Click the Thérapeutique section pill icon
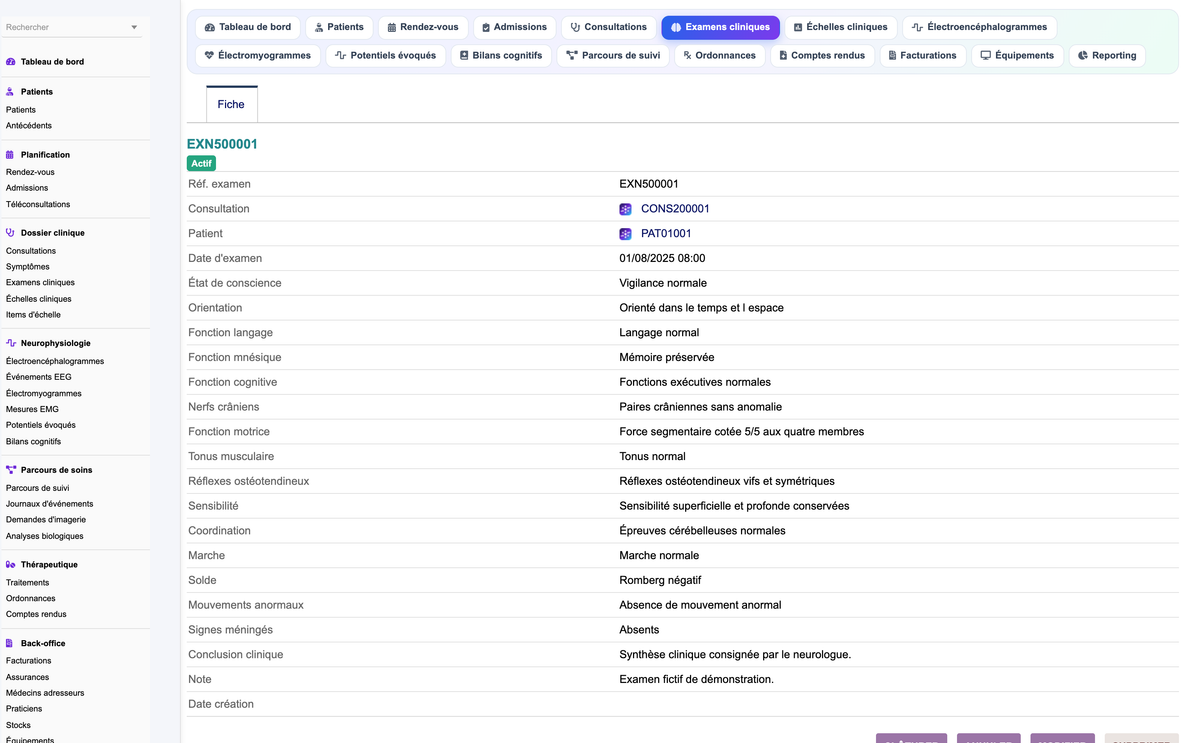Image resolution: width=1200 pixels, height=743 pixels. click(11, 565)
